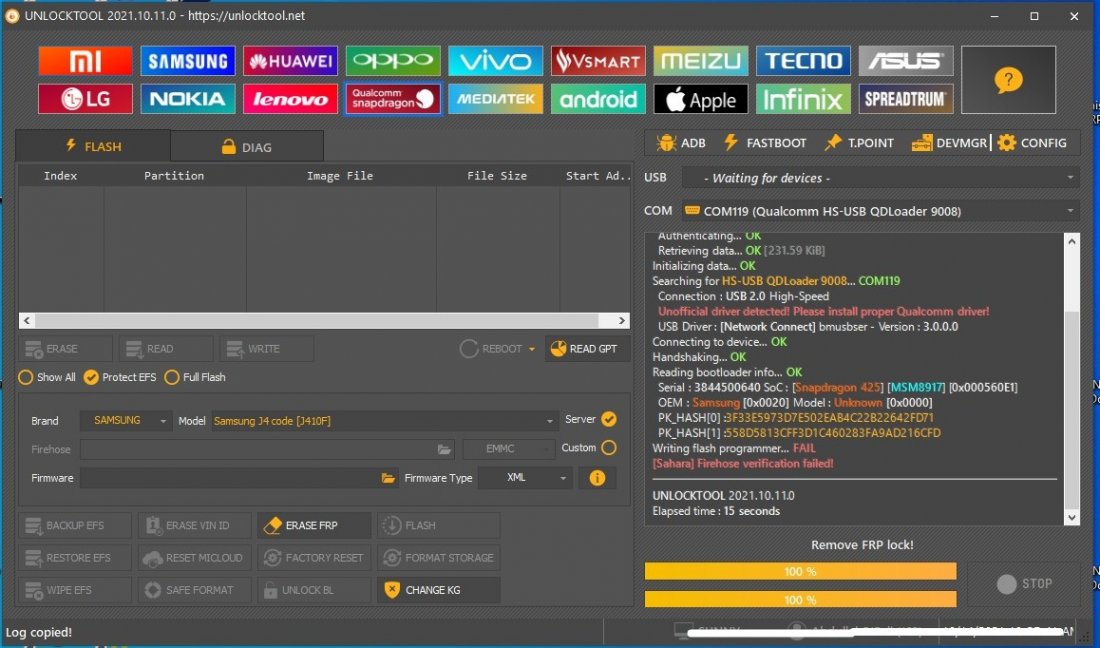Open DEVMGR device manager
The image size is (1100, 648).
949,143
